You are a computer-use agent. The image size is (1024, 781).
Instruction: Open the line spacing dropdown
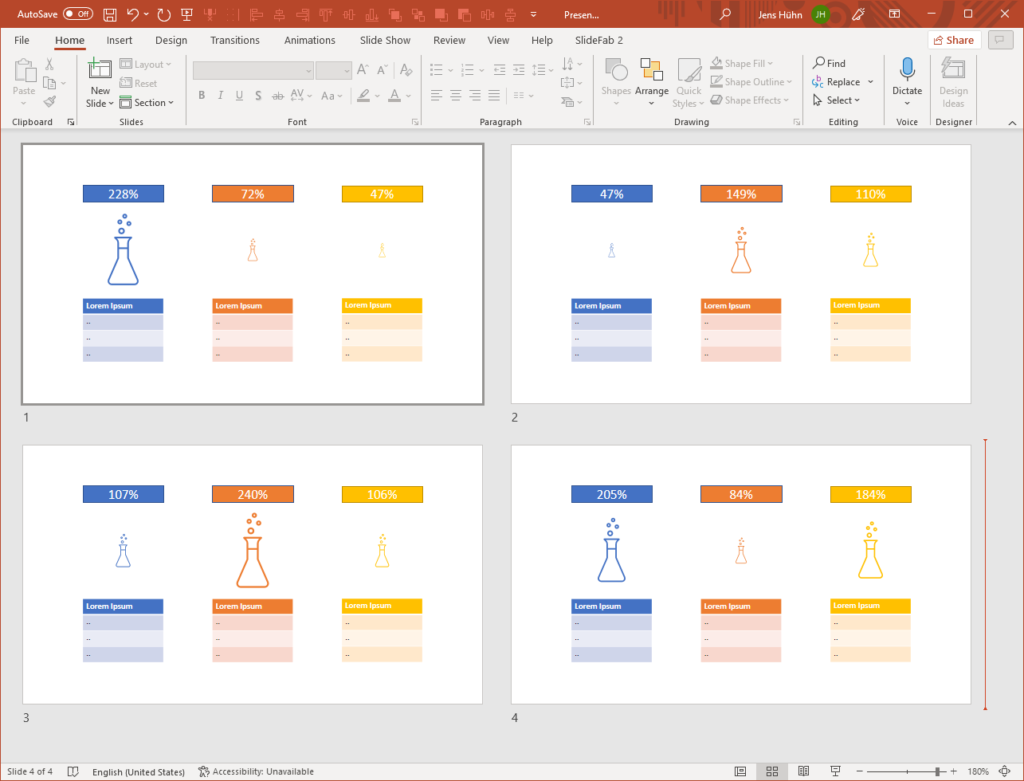542,69
